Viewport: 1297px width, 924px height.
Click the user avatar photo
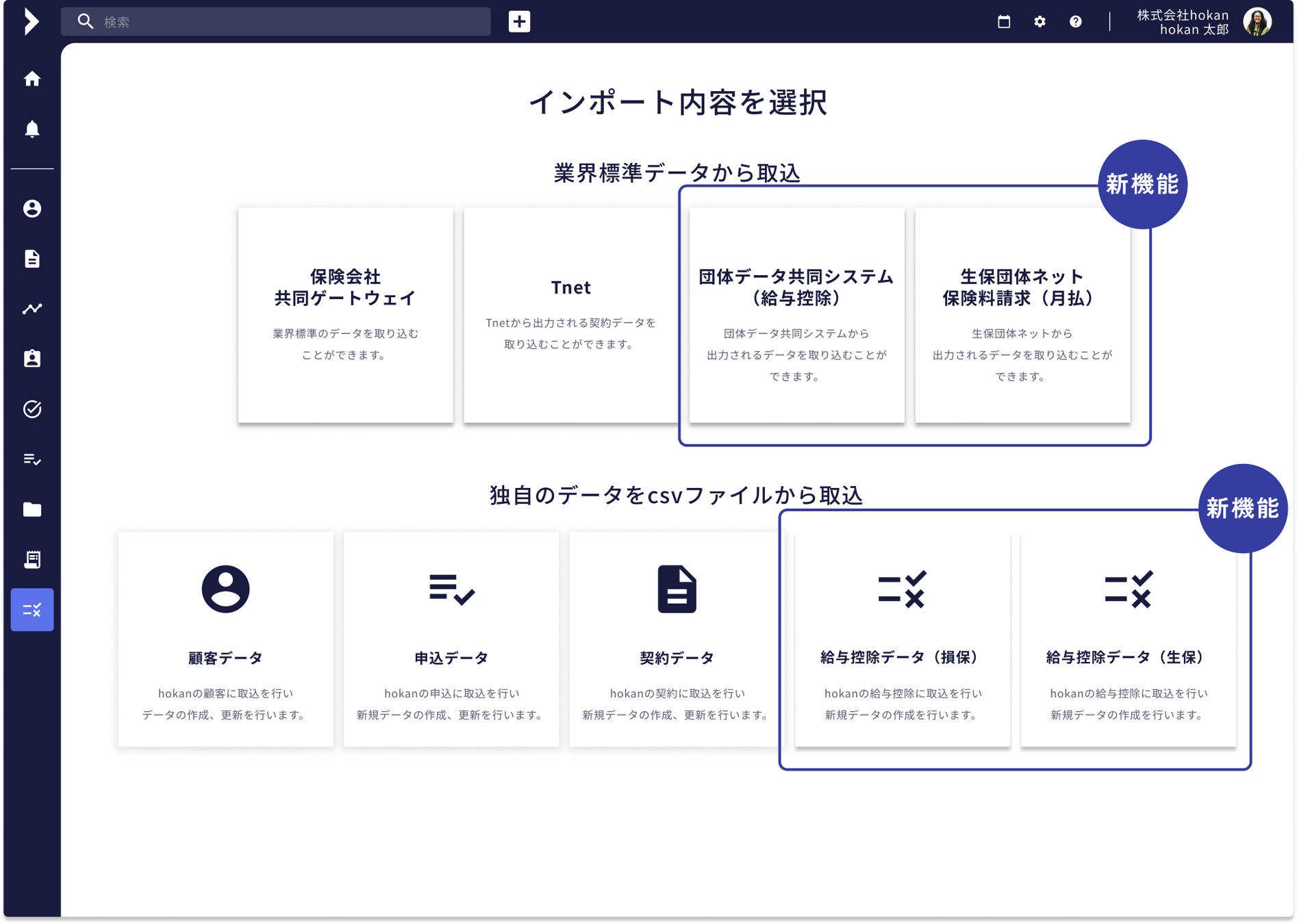(1257, 22)
